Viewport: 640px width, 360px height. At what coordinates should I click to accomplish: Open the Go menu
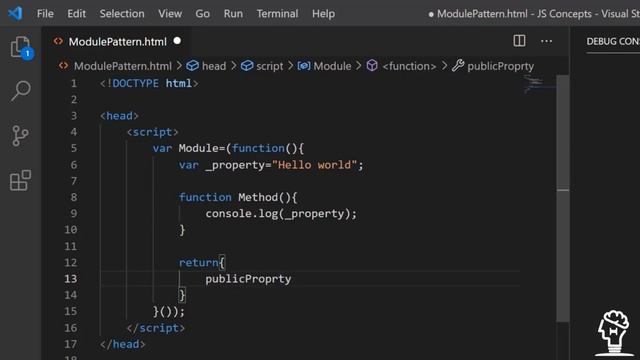pyautogui.click(x=202, y=14)
